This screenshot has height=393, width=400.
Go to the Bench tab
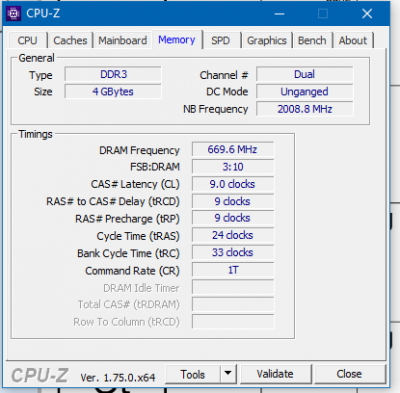(312, 41)
